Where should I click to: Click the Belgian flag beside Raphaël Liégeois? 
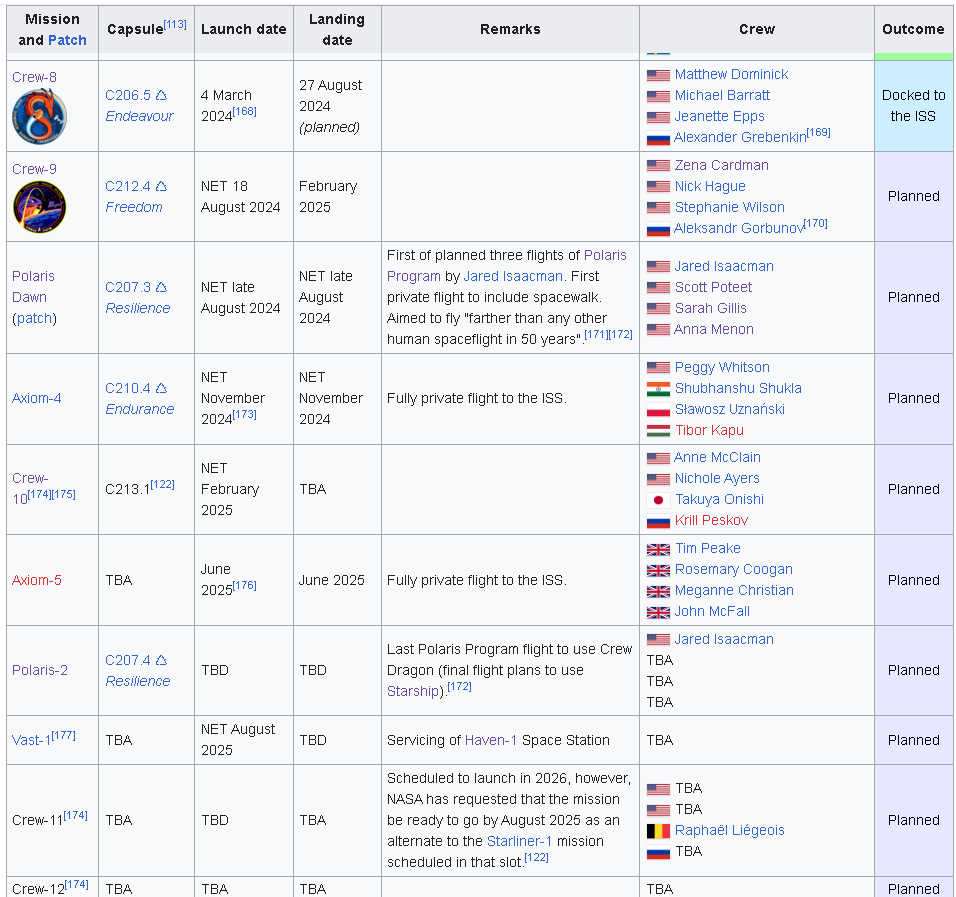658,831
